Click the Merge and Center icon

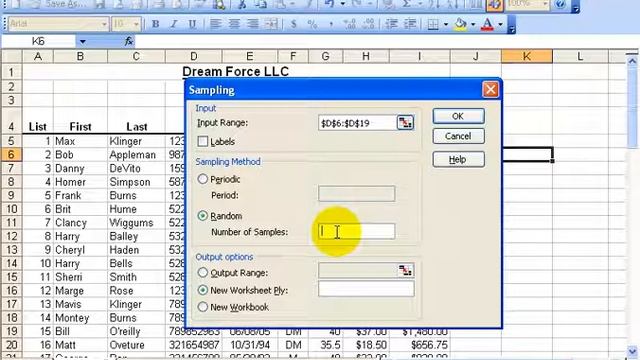click(x=271, y=24)
